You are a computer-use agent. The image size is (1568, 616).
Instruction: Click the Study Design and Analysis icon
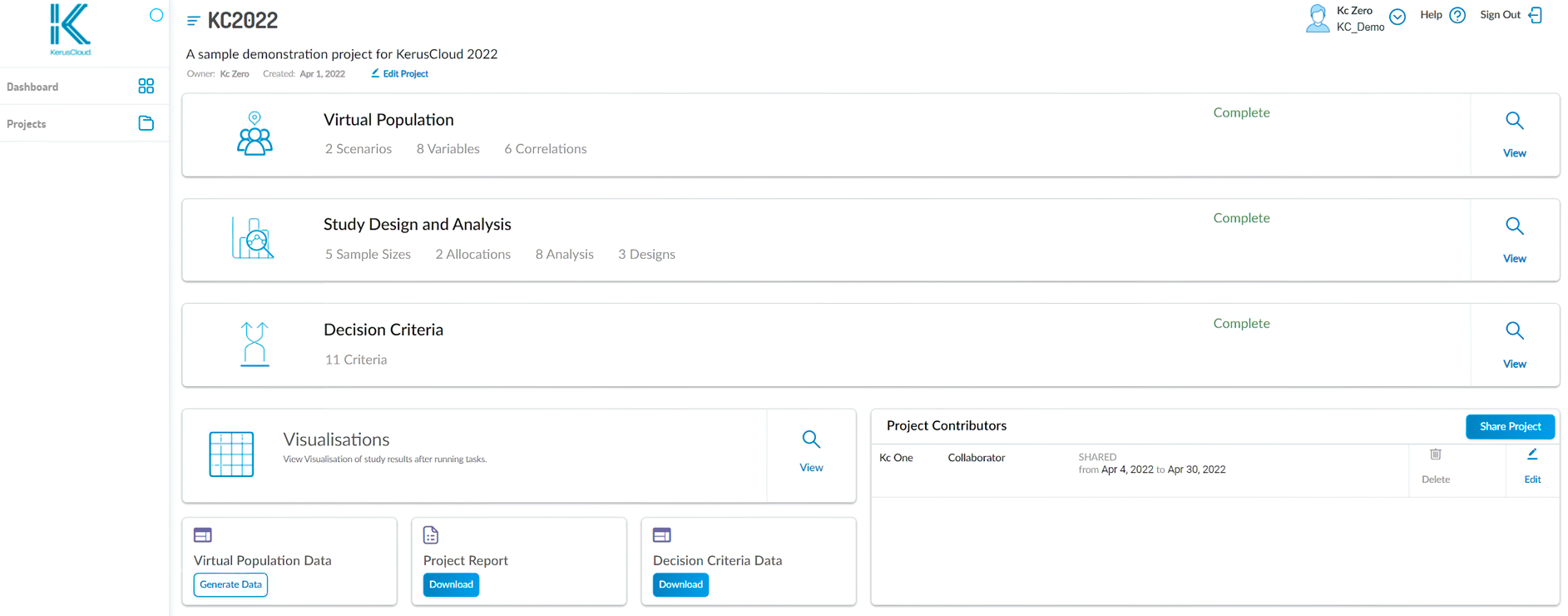253,238
